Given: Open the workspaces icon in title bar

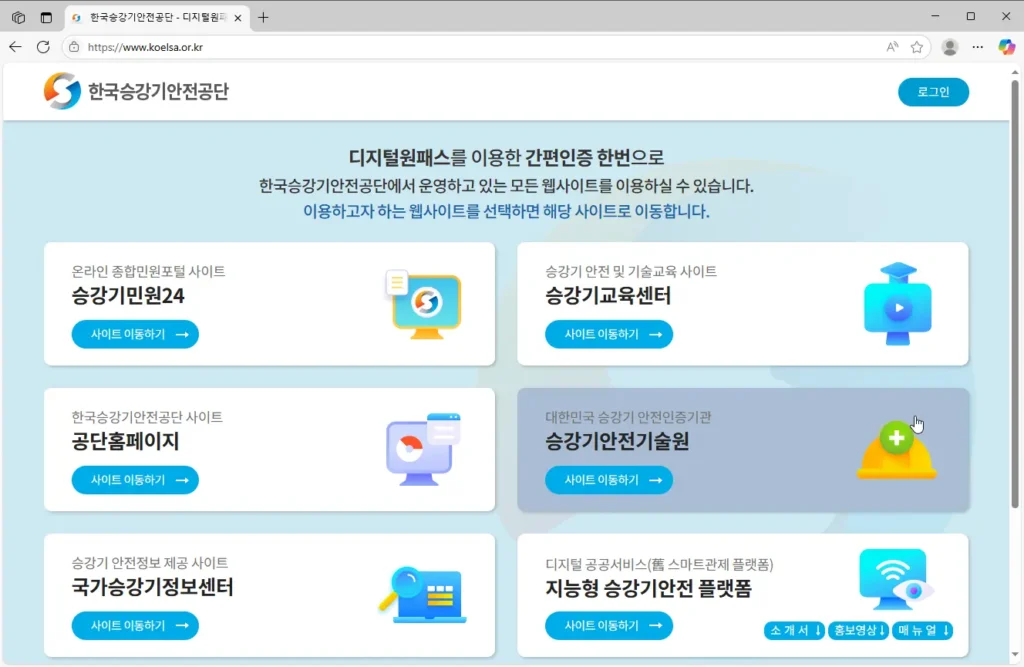Looking at the screenshot, I should coord(18,18).
